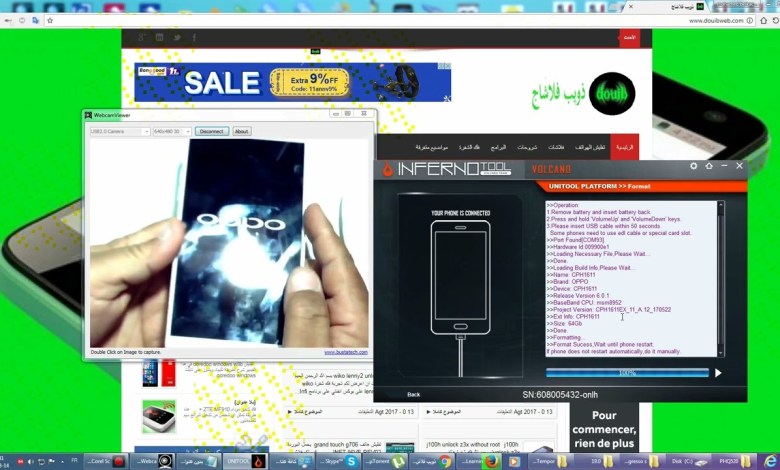
Task: Click the browser home icon
Action: pos(36,20)
